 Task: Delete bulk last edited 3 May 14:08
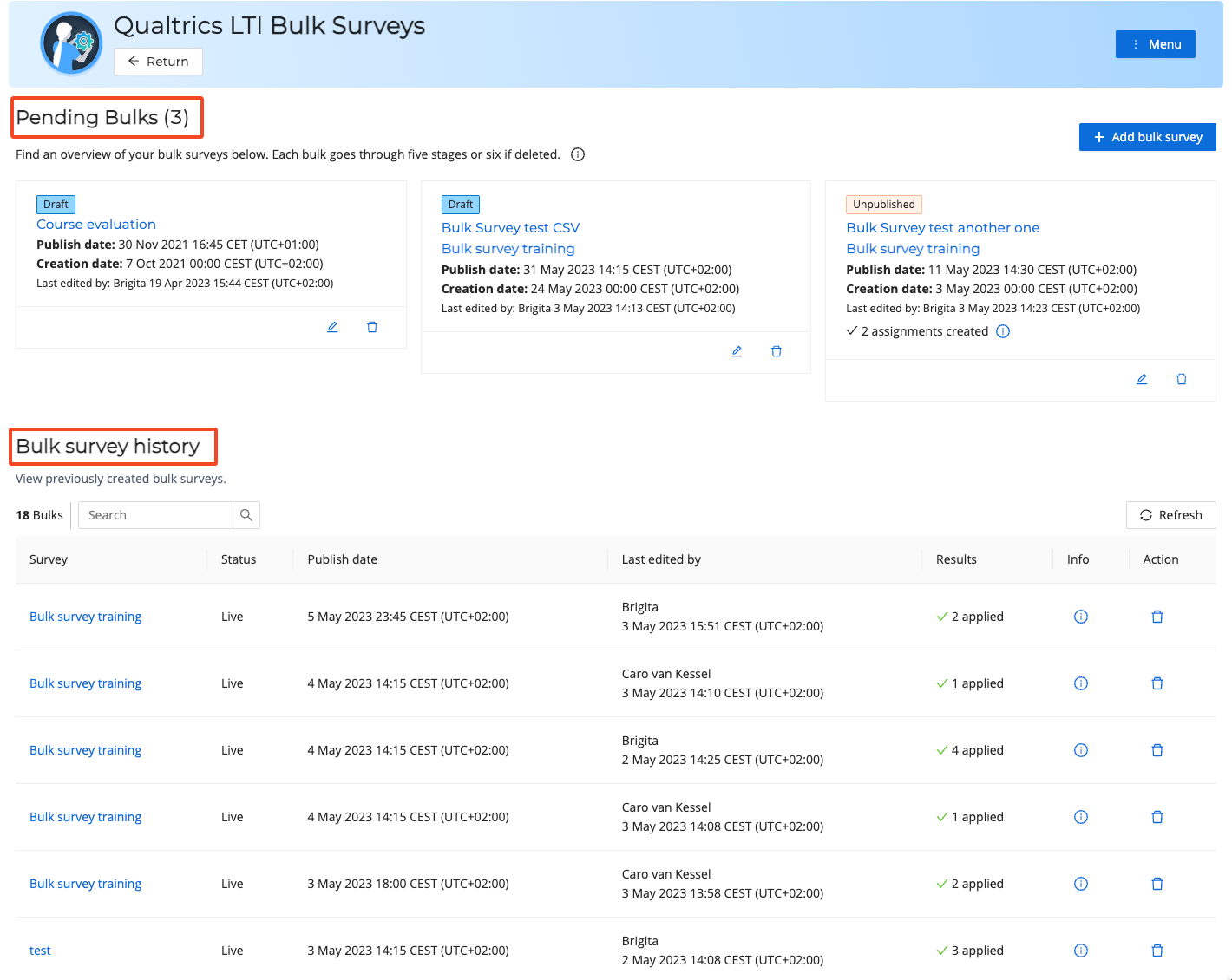1157,817
